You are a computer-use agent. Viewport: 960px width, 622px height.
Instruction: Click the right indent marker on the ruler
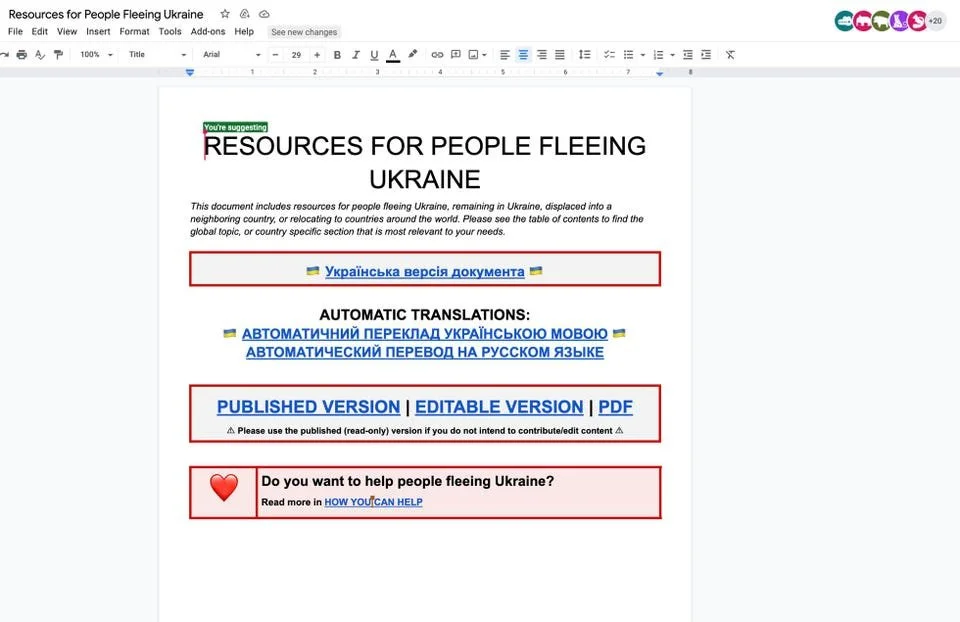659,73
